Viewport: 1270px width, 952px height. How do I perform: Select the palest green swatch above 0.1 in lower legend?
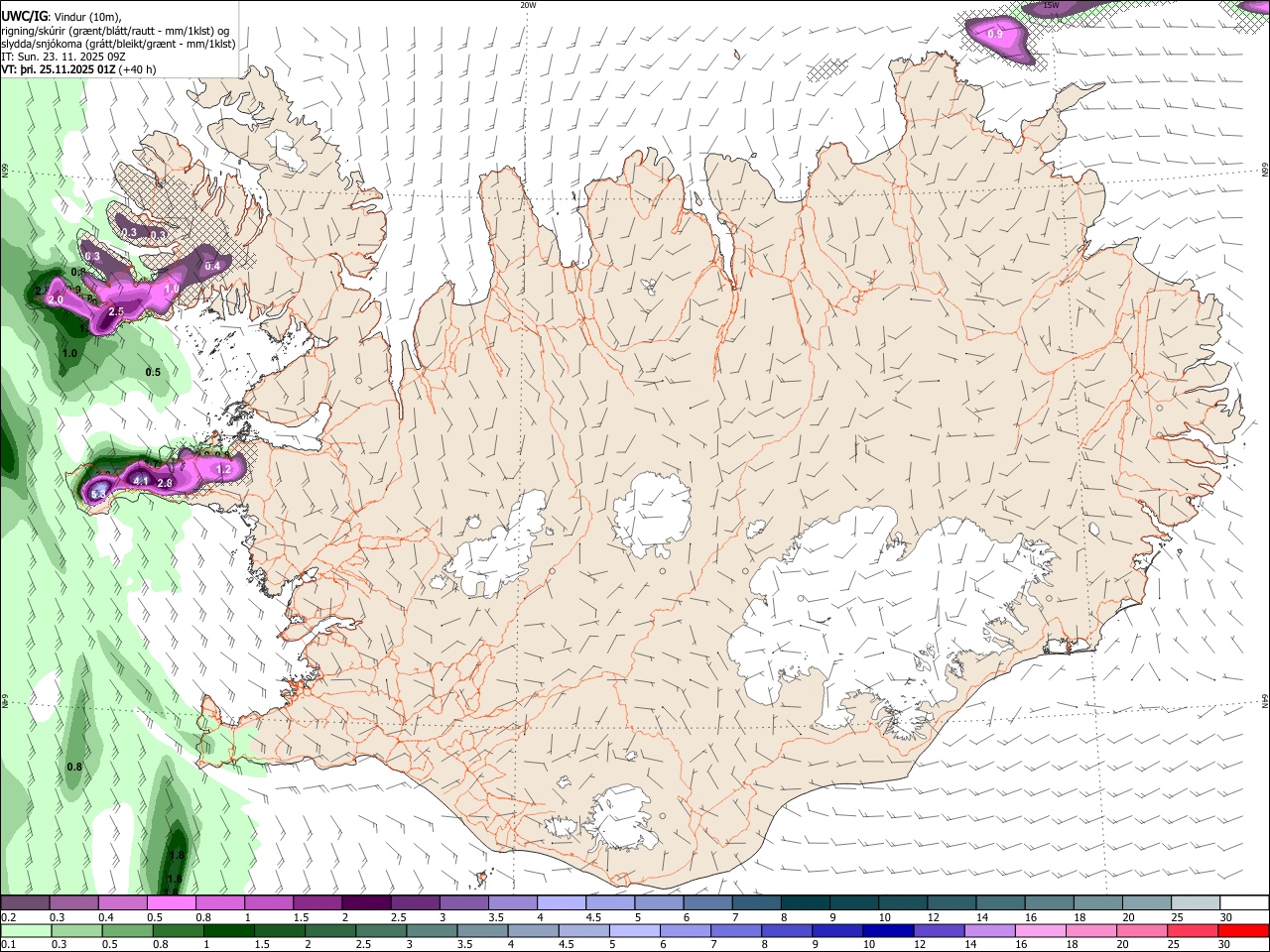pos(25,930)
